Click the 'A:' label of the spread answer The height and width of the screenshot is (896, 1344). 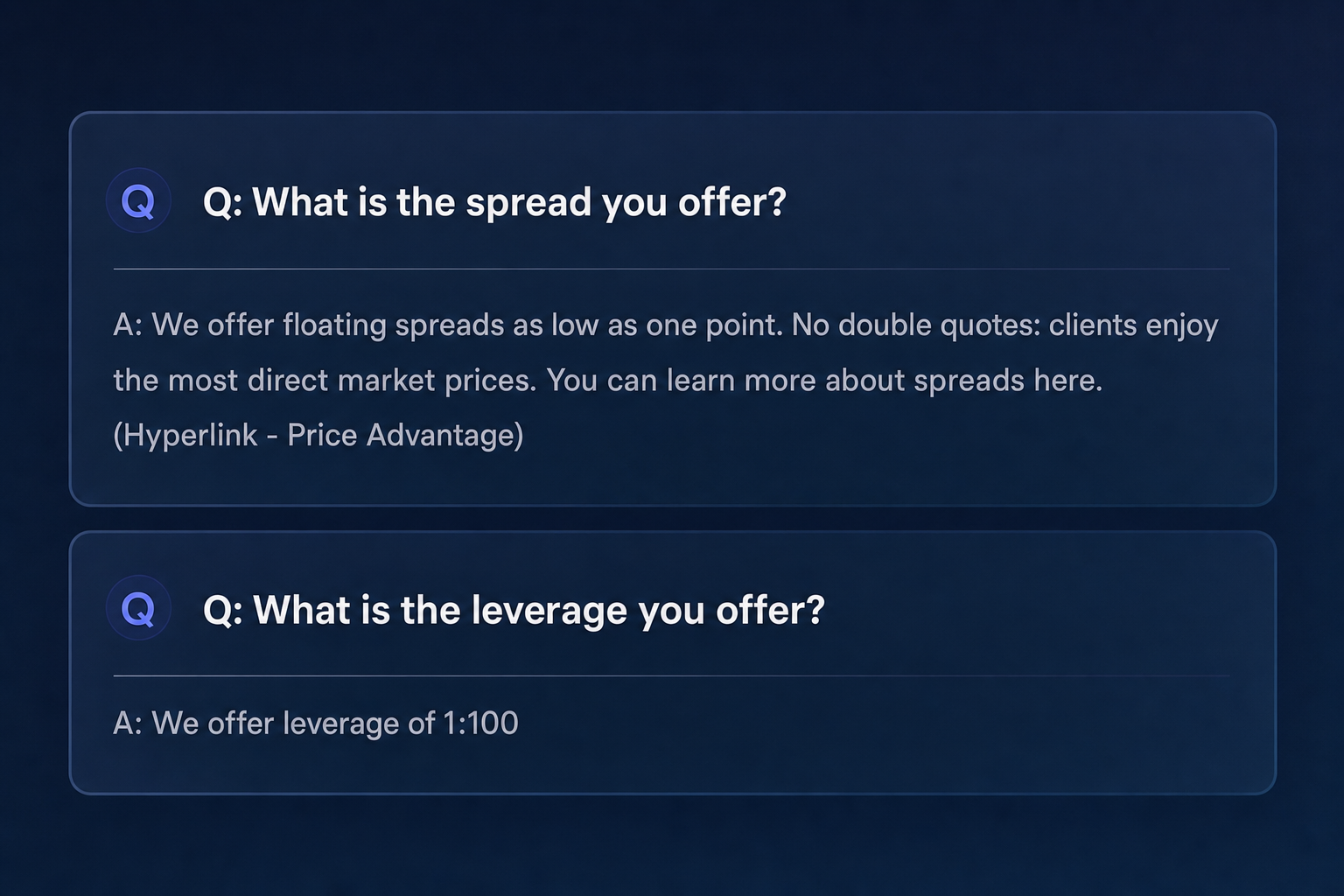128,325
